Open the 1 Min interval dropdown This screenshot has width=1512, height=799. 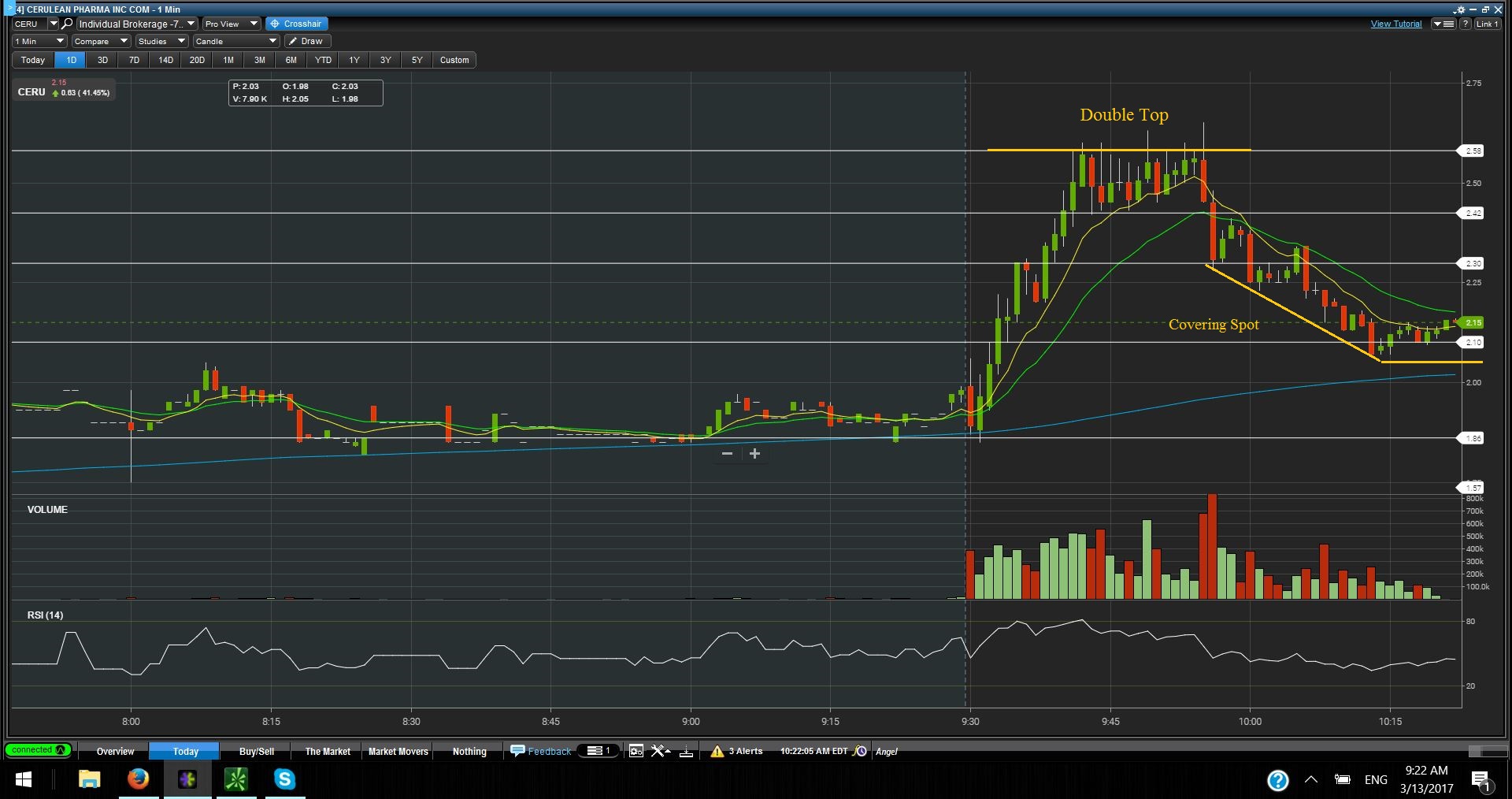[39, 41]
